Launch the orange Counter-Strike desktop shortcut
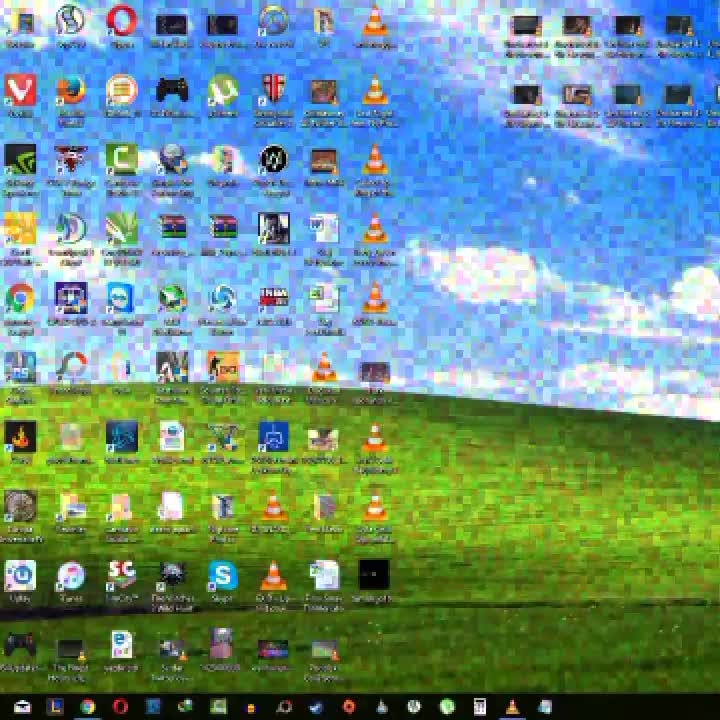This screenshot has width=720, height=720. (x=223, y=366)
